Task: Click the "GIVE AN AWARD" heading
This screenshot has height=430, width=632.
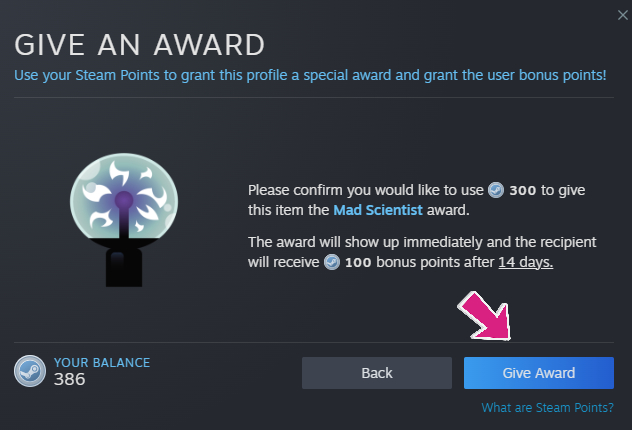Action: click(139, 45)
